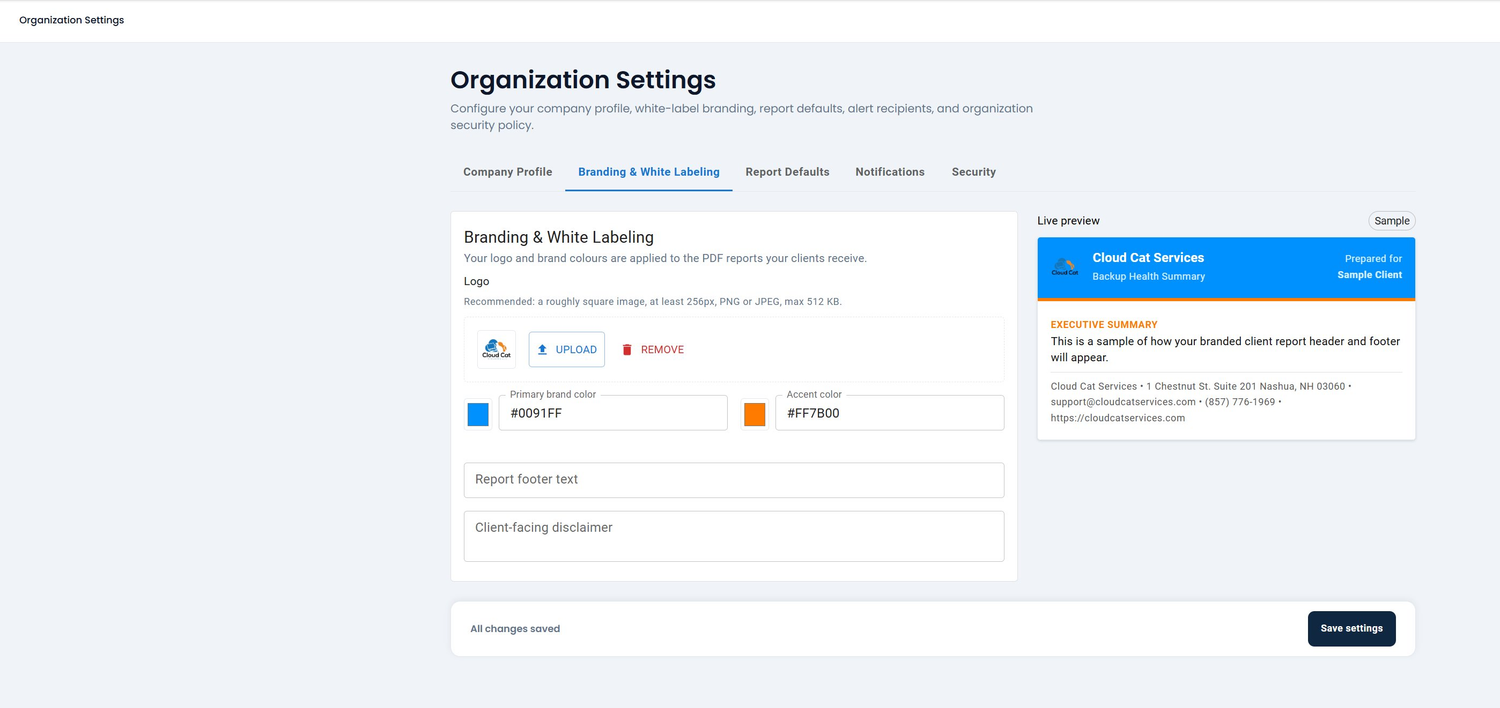The width and height of the screenshot is (1500, 708).
Task: Open the orange accent color swatch
Action: [755, 414]
